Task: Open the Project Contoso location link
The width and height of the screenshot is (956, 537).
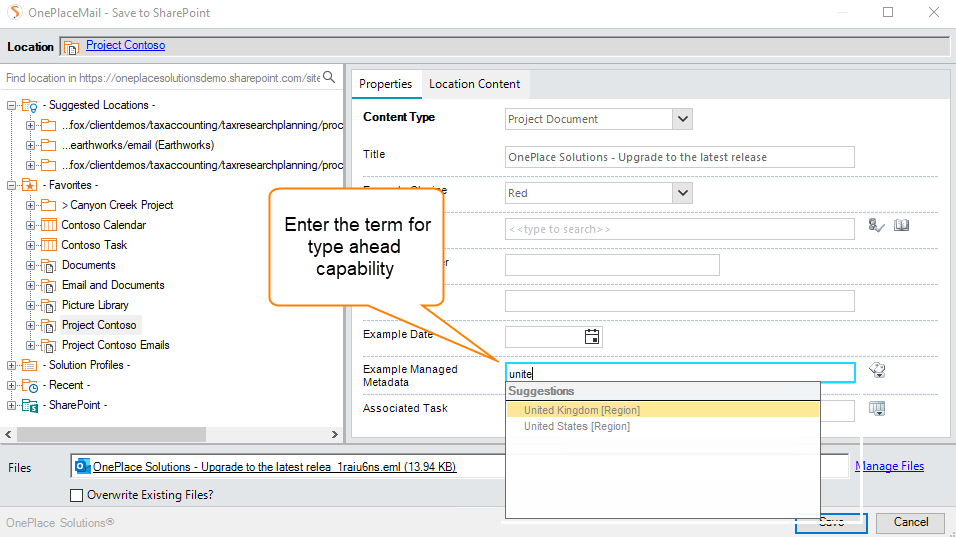Action: 125,45
